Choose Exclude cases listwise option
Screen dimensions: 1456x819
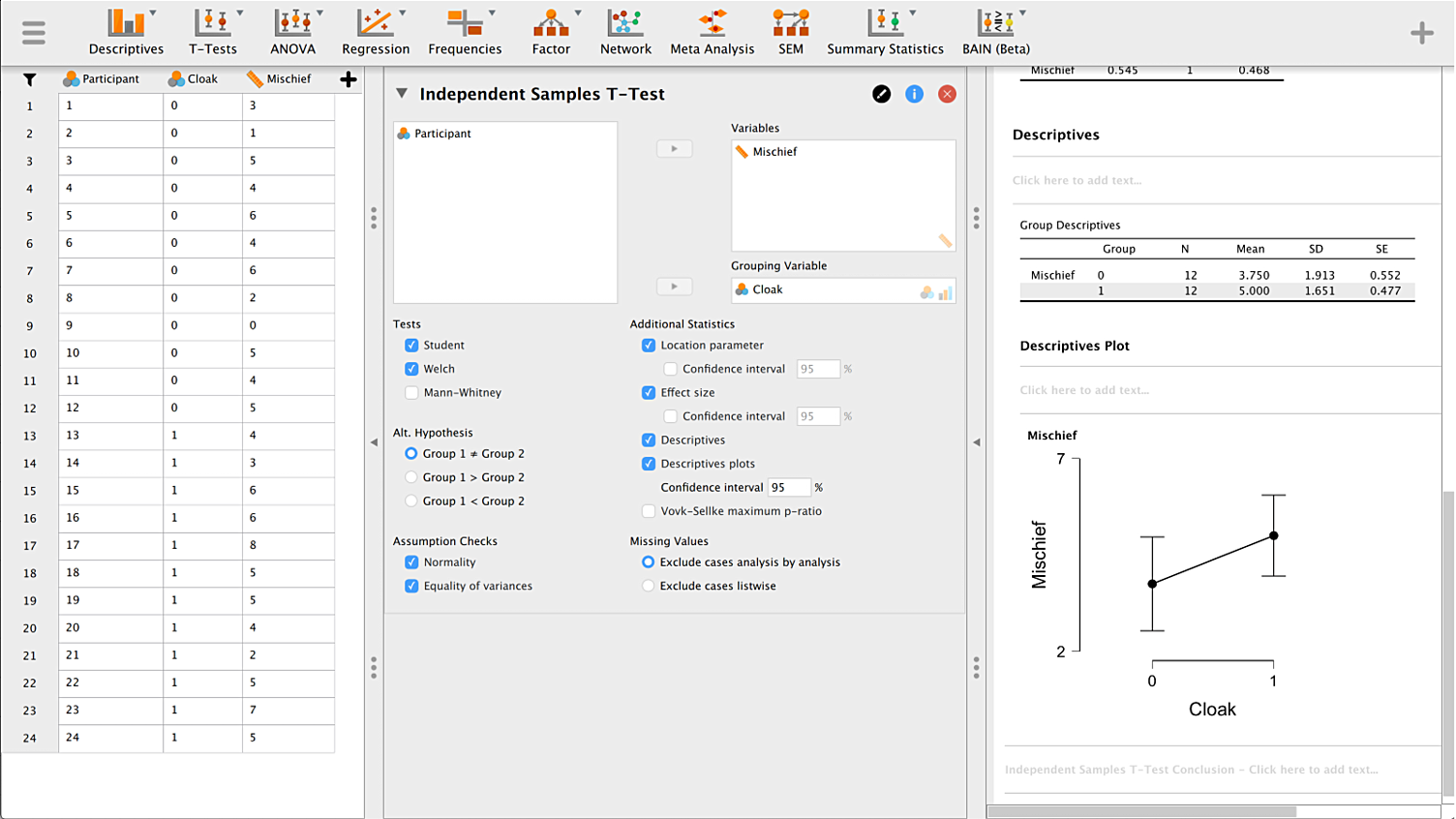[x=649, y=586]
